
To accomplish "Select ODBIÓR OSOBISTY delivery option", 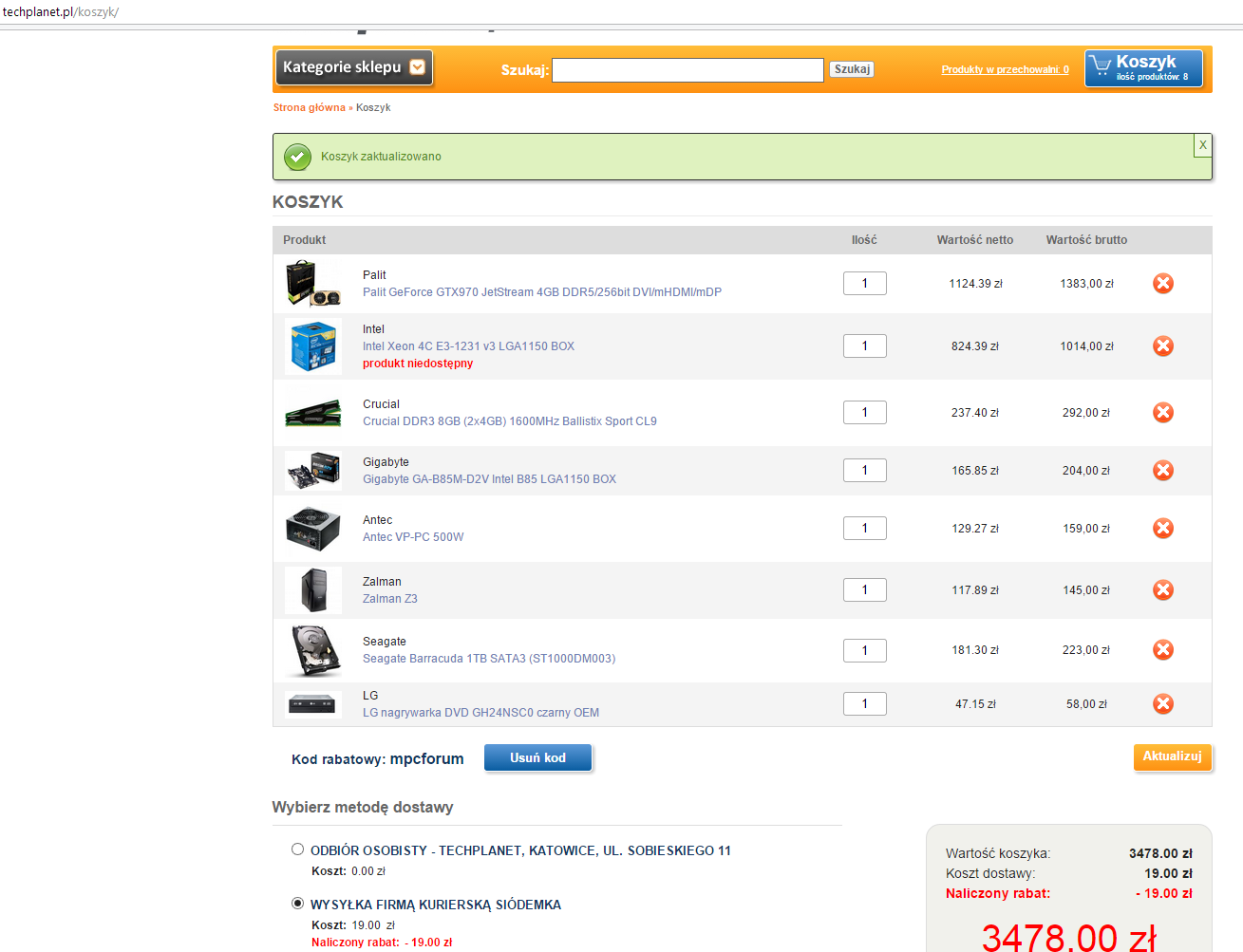I will pyautogui.click(x=297, y=849).
